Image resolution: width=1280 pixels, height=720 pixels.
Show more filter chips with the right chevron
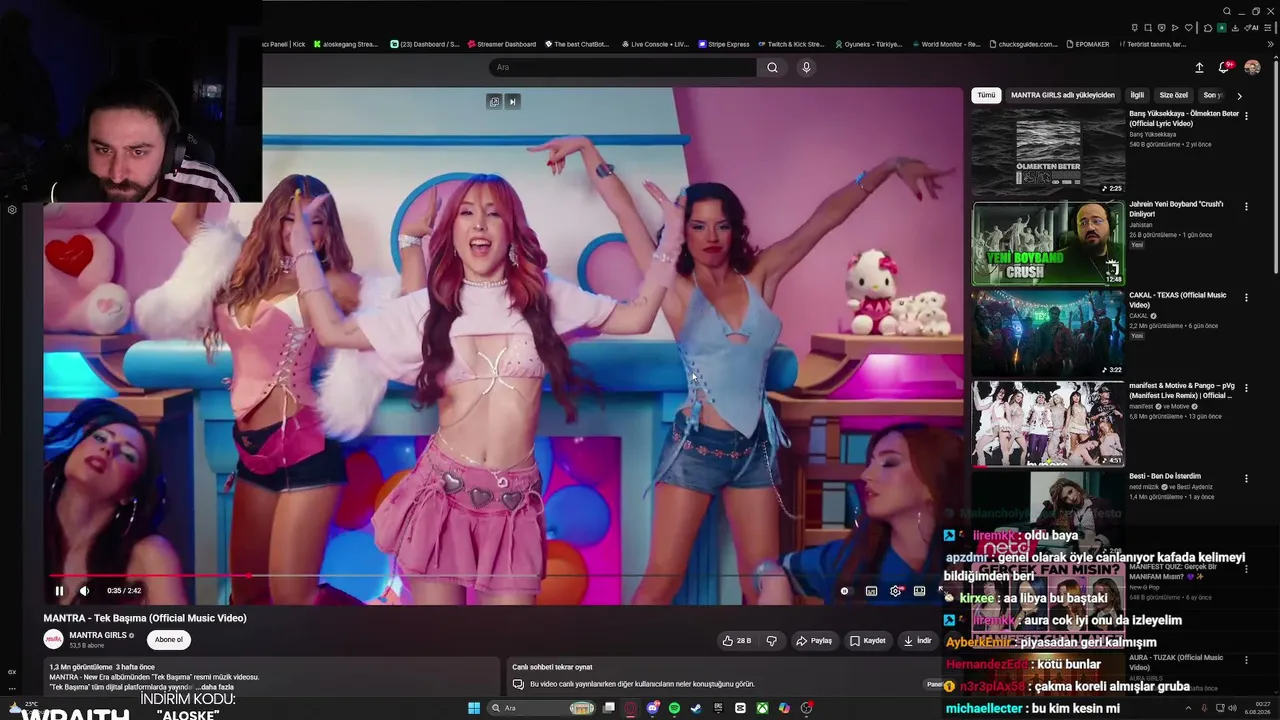(1239, 96)
